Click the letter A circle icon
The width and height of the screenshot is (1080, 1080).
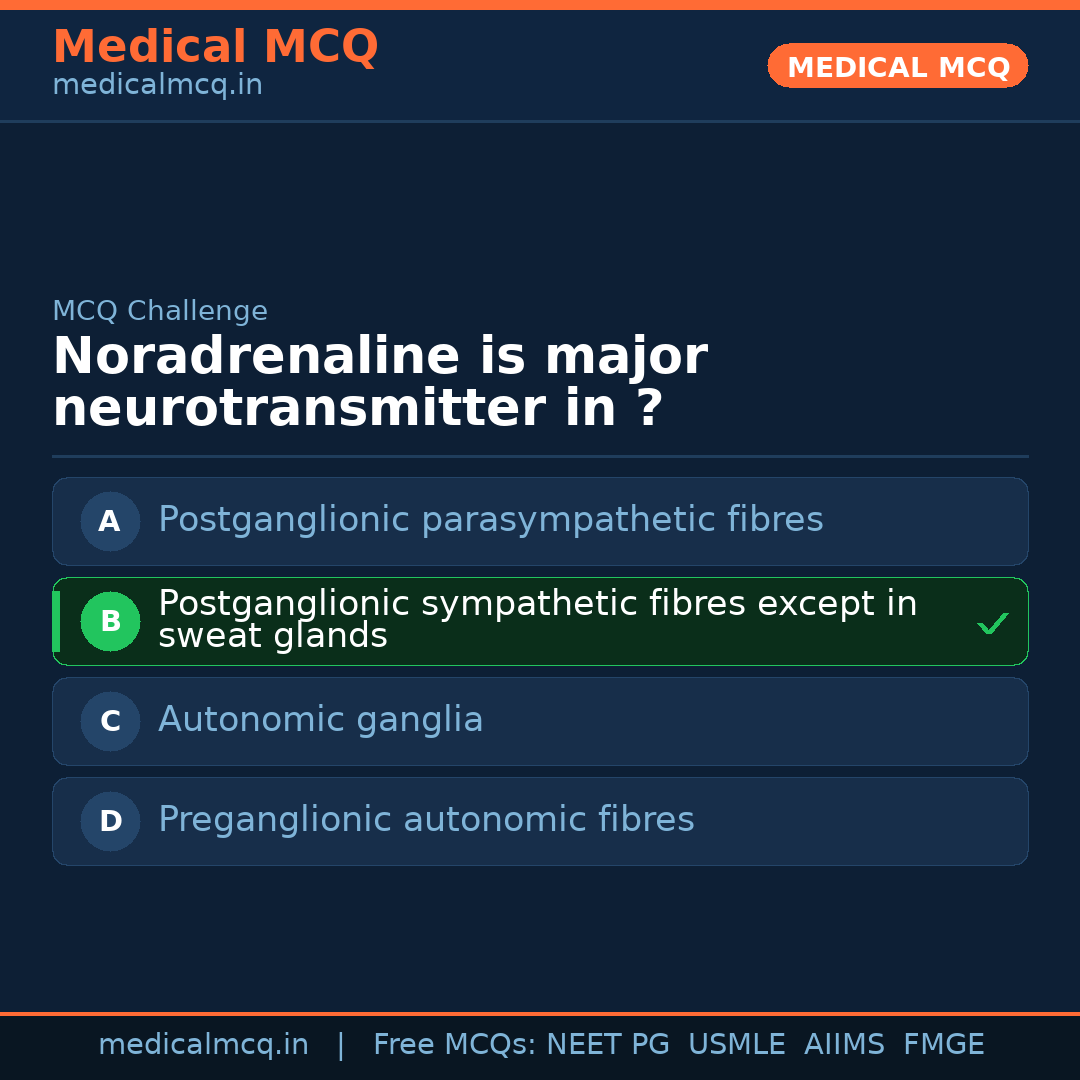(x=110, y=521)
